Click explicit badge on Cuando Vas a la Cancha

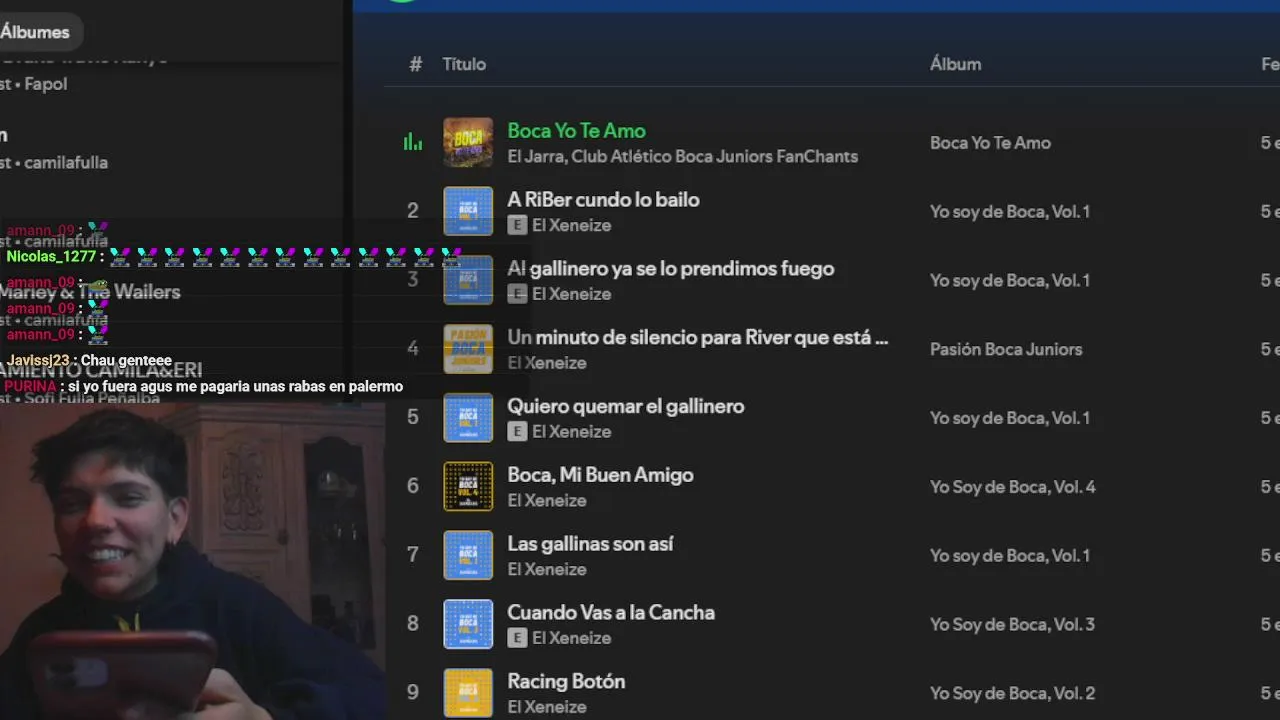(x=517, y=638)
